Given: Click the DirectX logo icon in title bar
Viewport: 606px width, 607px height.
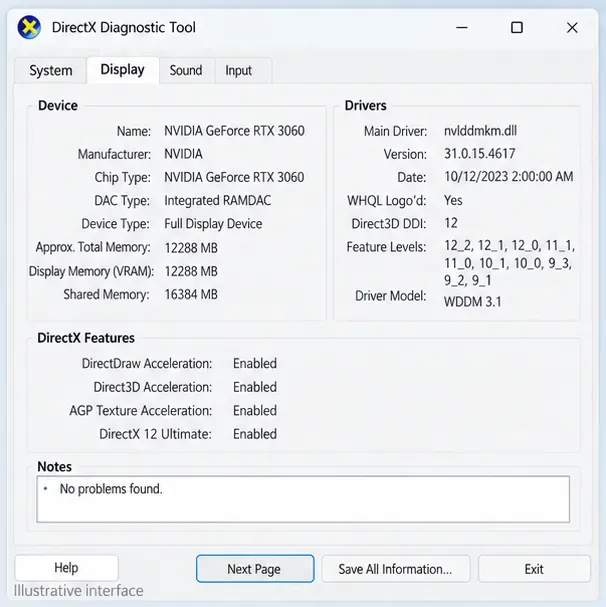Looking at the screenshot, I should pos(29,27).
